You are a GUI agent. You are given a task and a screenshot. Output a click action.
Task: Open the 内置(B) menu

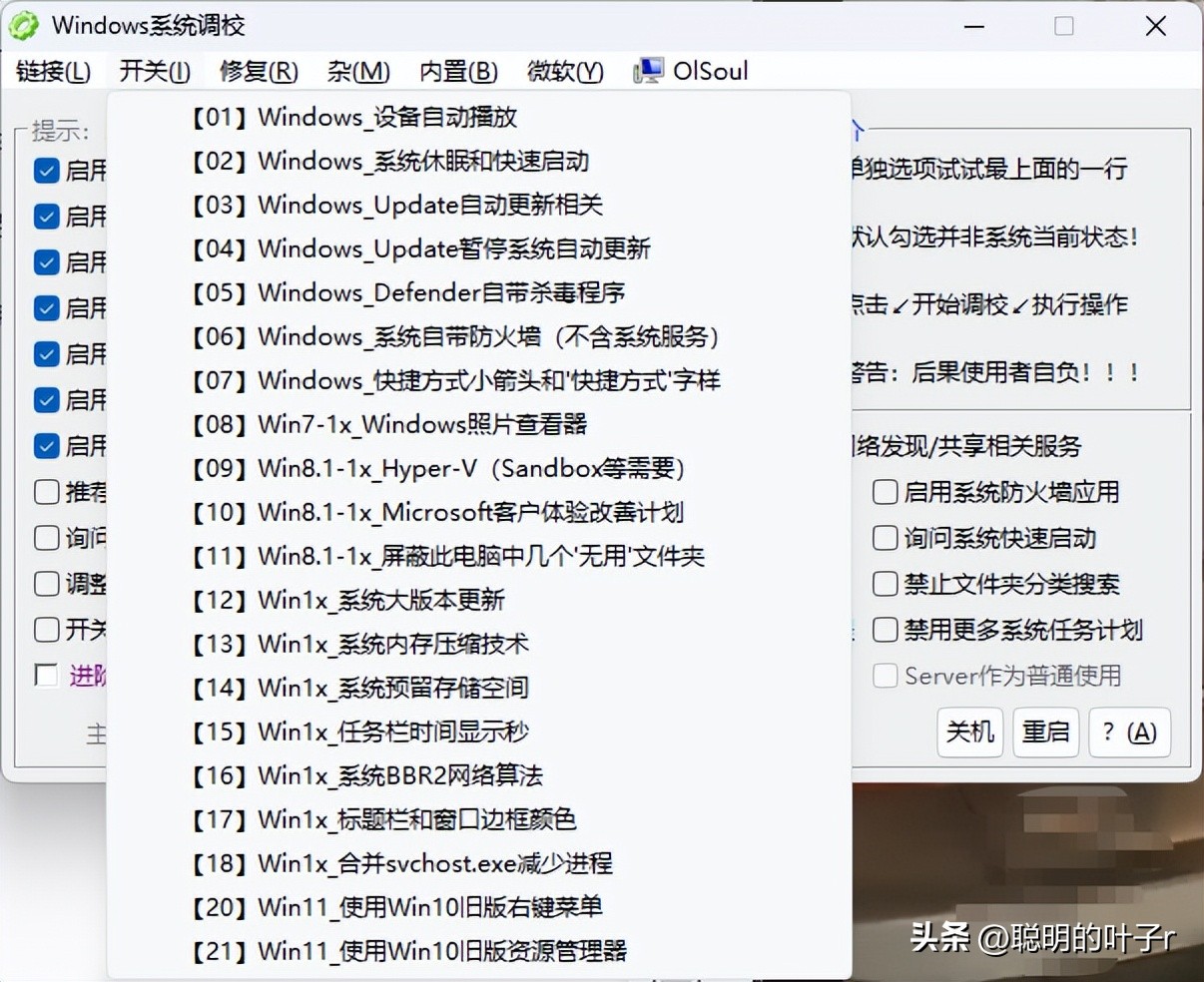457,71
